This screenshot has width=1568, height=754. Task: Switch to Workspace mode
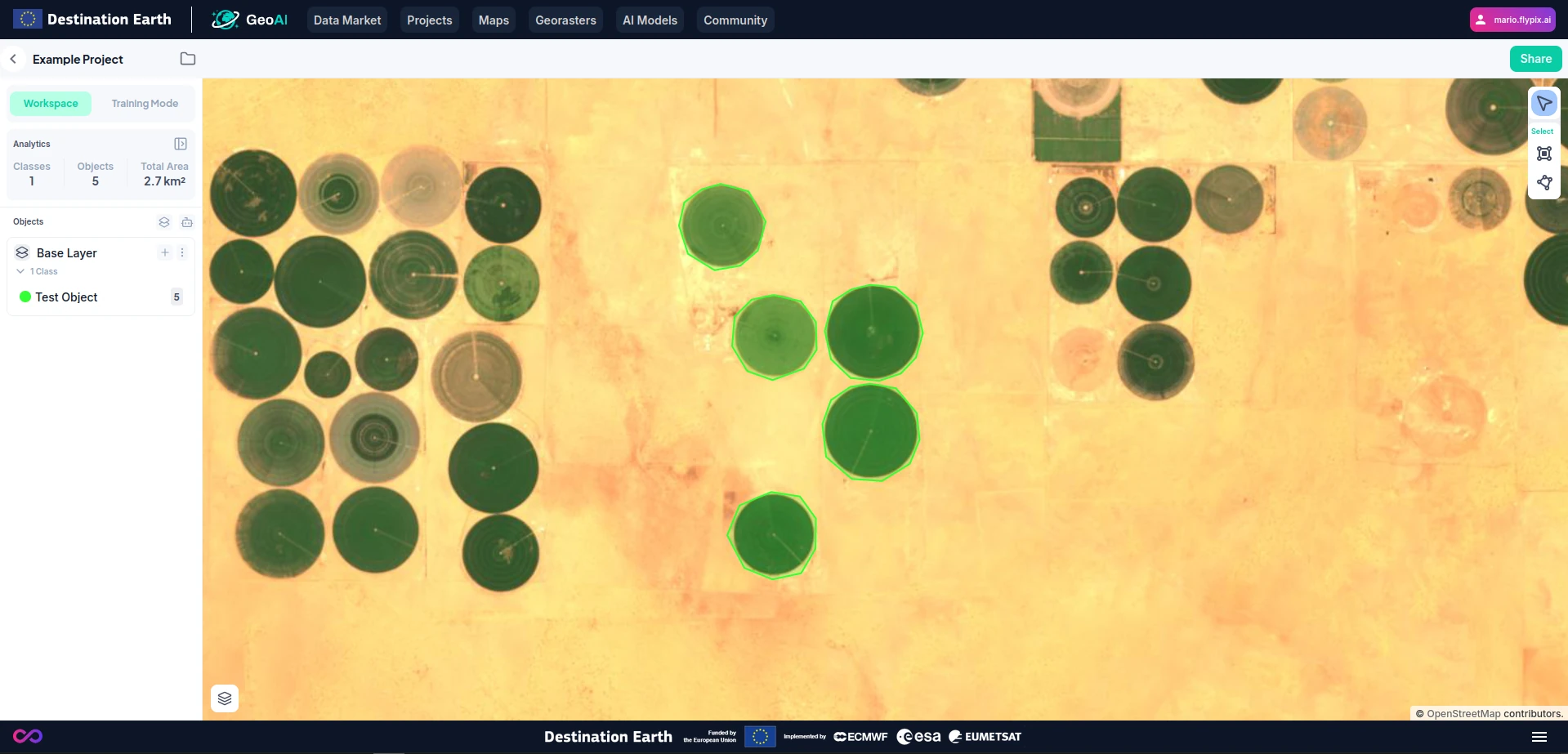tap(51, 104)
